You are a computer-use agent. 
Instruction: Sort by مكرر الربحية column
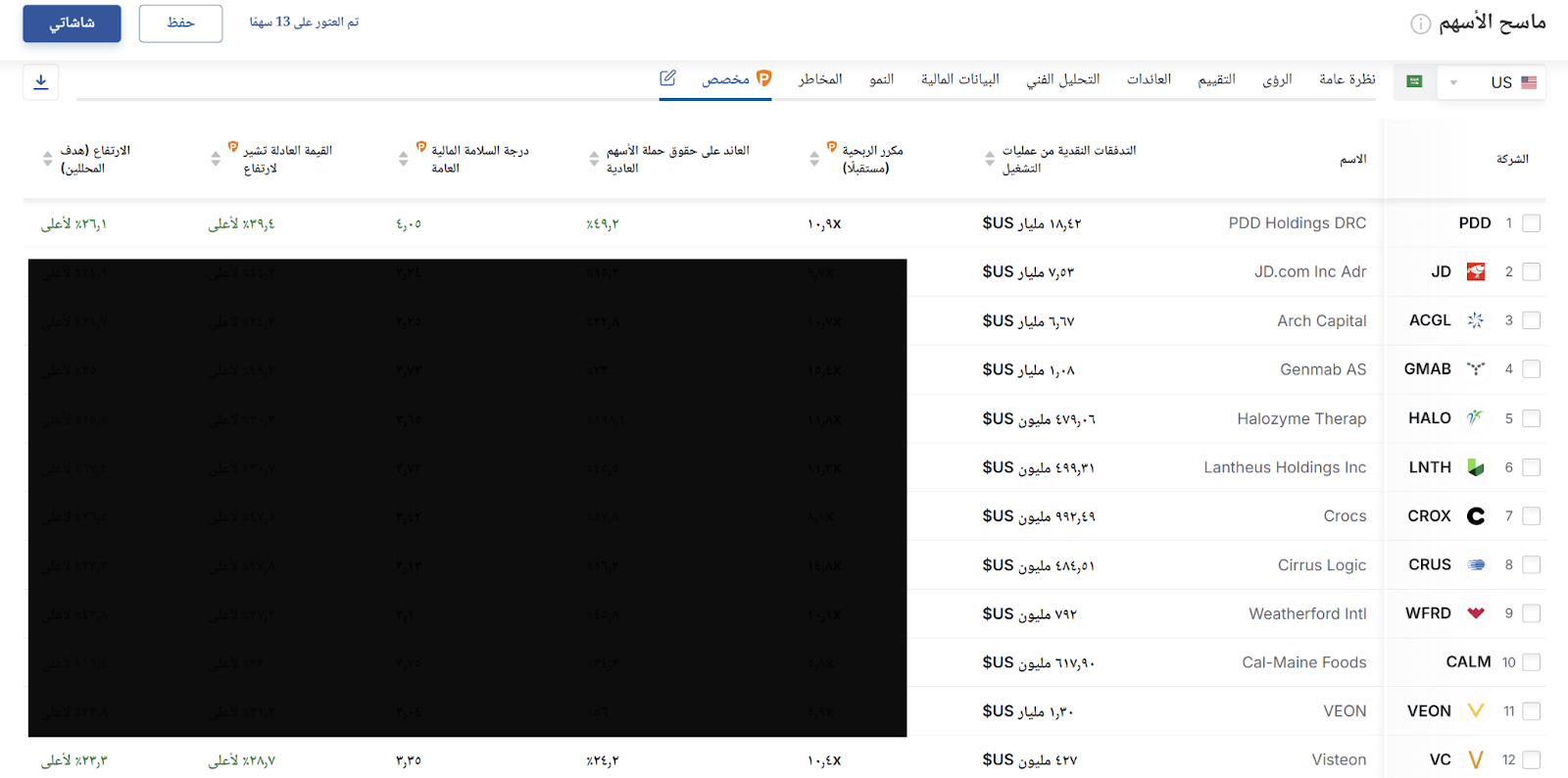tap(814, 159)
